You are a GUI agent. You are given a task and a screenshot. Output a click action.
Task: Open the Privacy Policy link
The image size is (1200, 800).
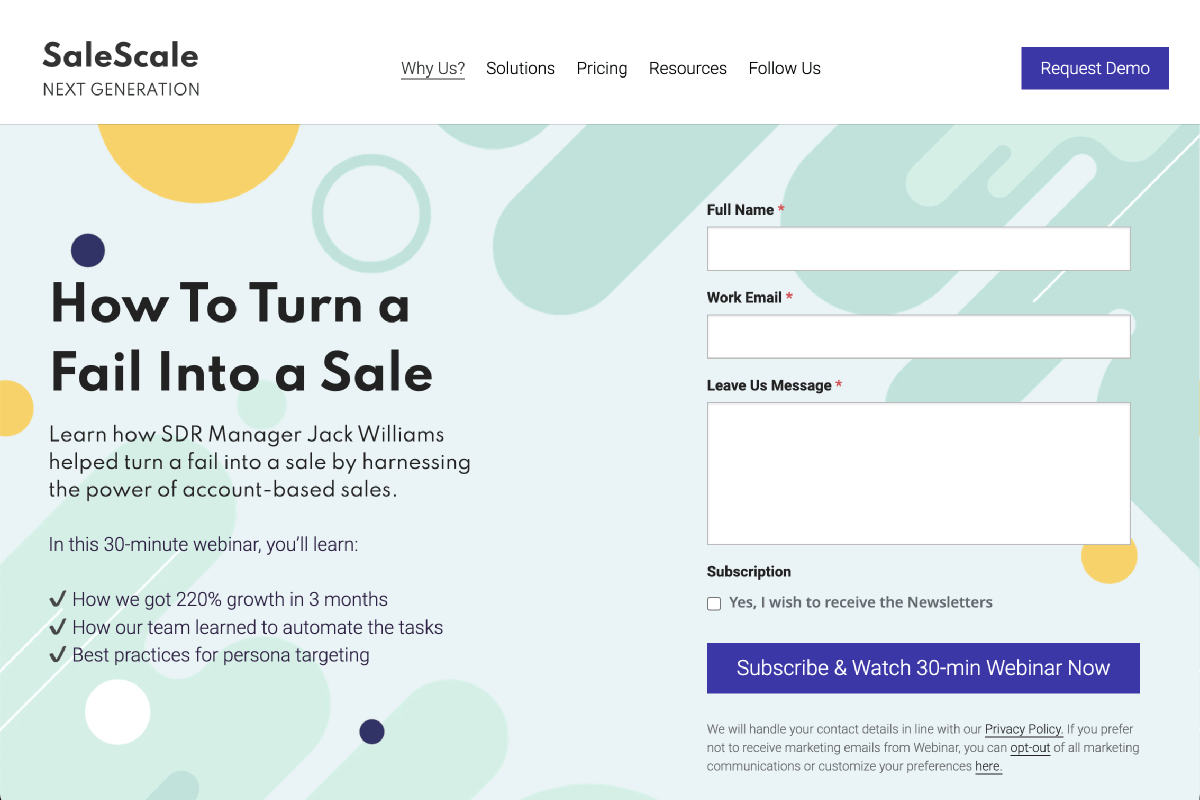(1024, 730)
